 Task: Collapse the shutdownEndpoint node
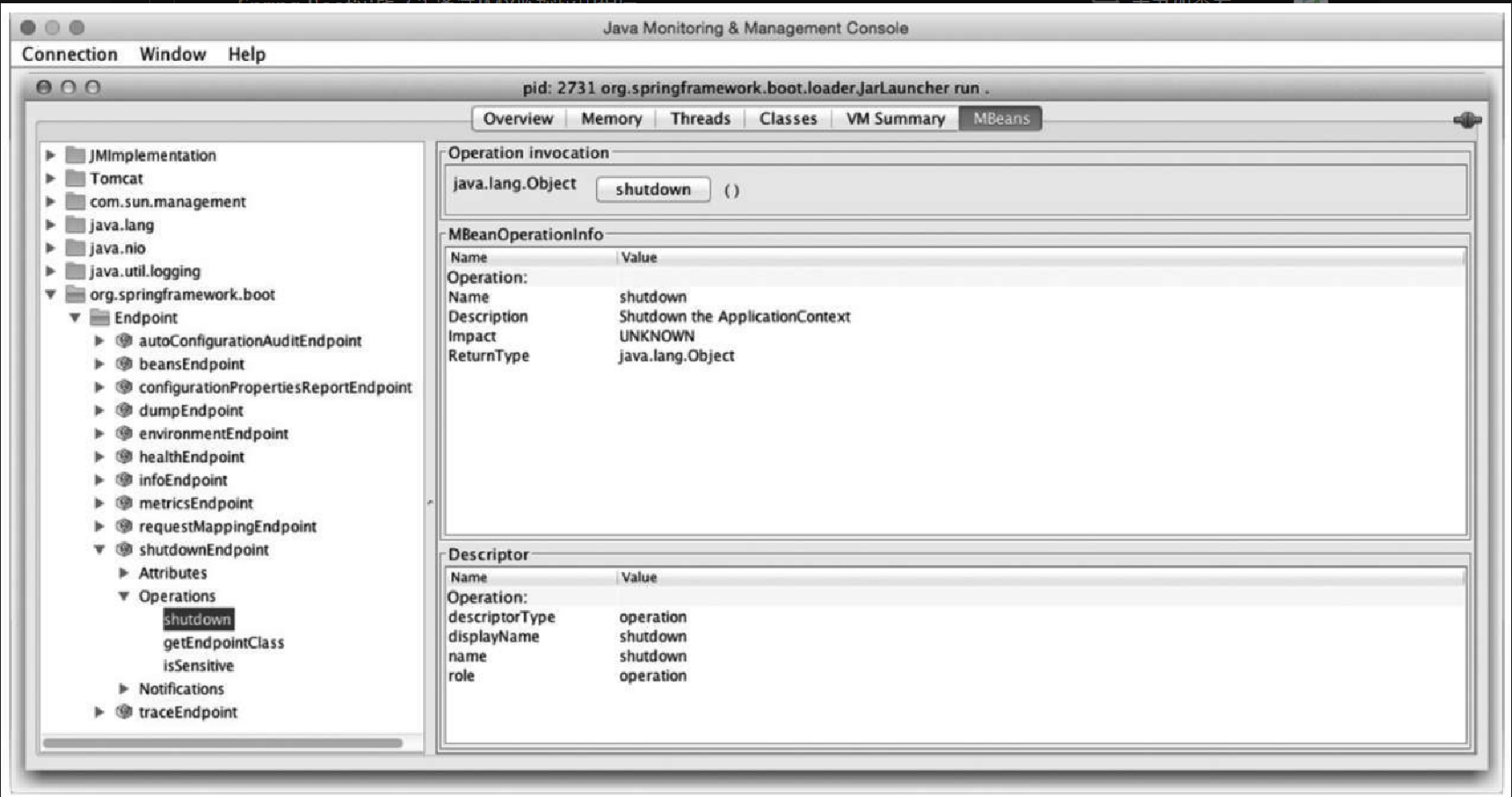point(99,549)
